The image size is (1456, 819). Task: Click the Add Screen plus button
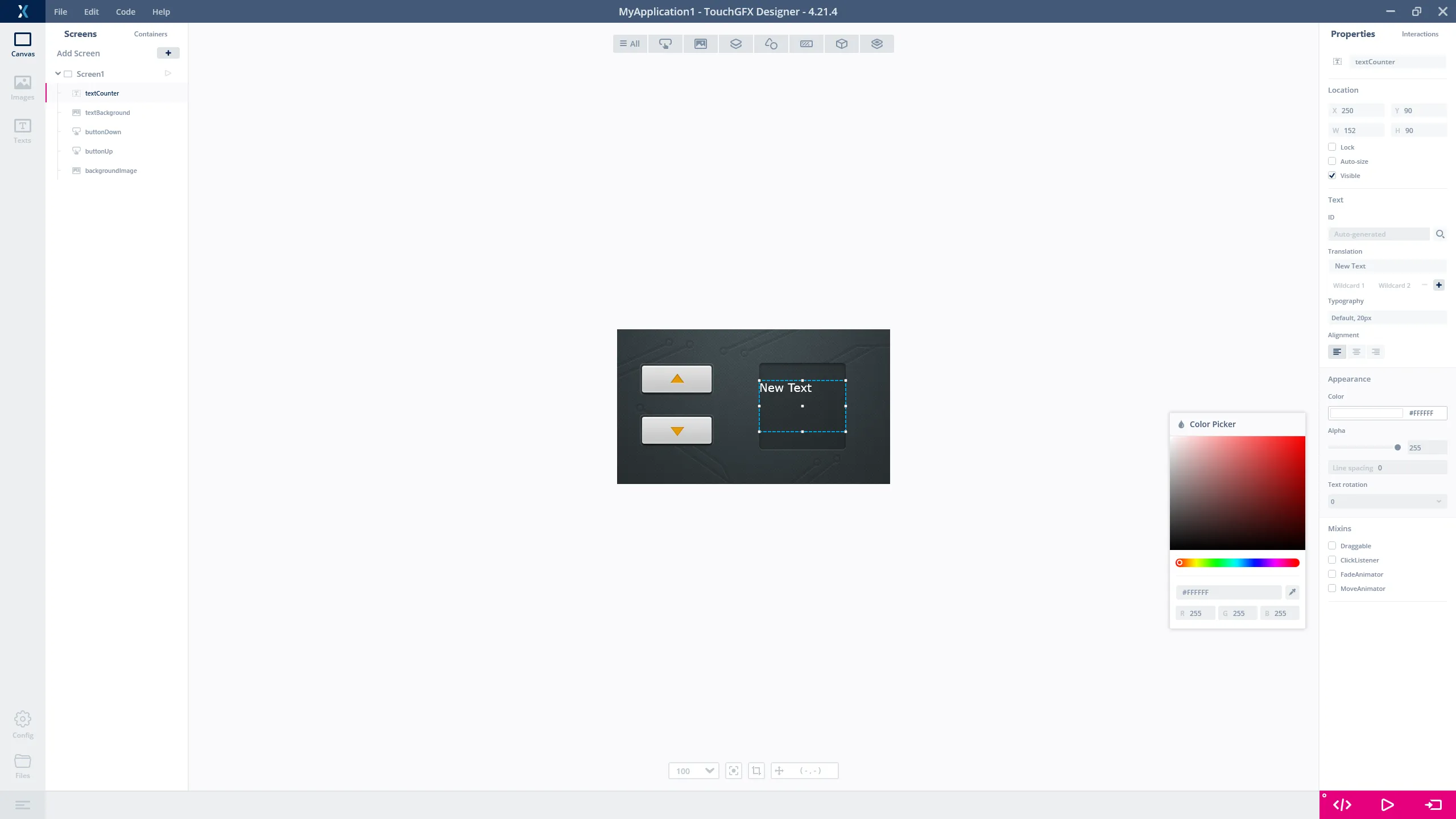click(x=168, y=53)
